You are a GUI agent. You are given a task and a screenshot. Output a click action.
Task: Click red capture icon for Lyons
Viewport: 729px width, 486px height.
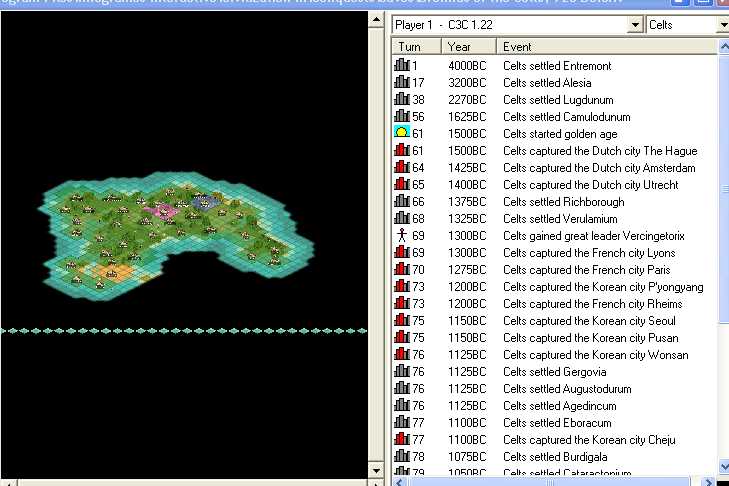click(x=402, y=252)
